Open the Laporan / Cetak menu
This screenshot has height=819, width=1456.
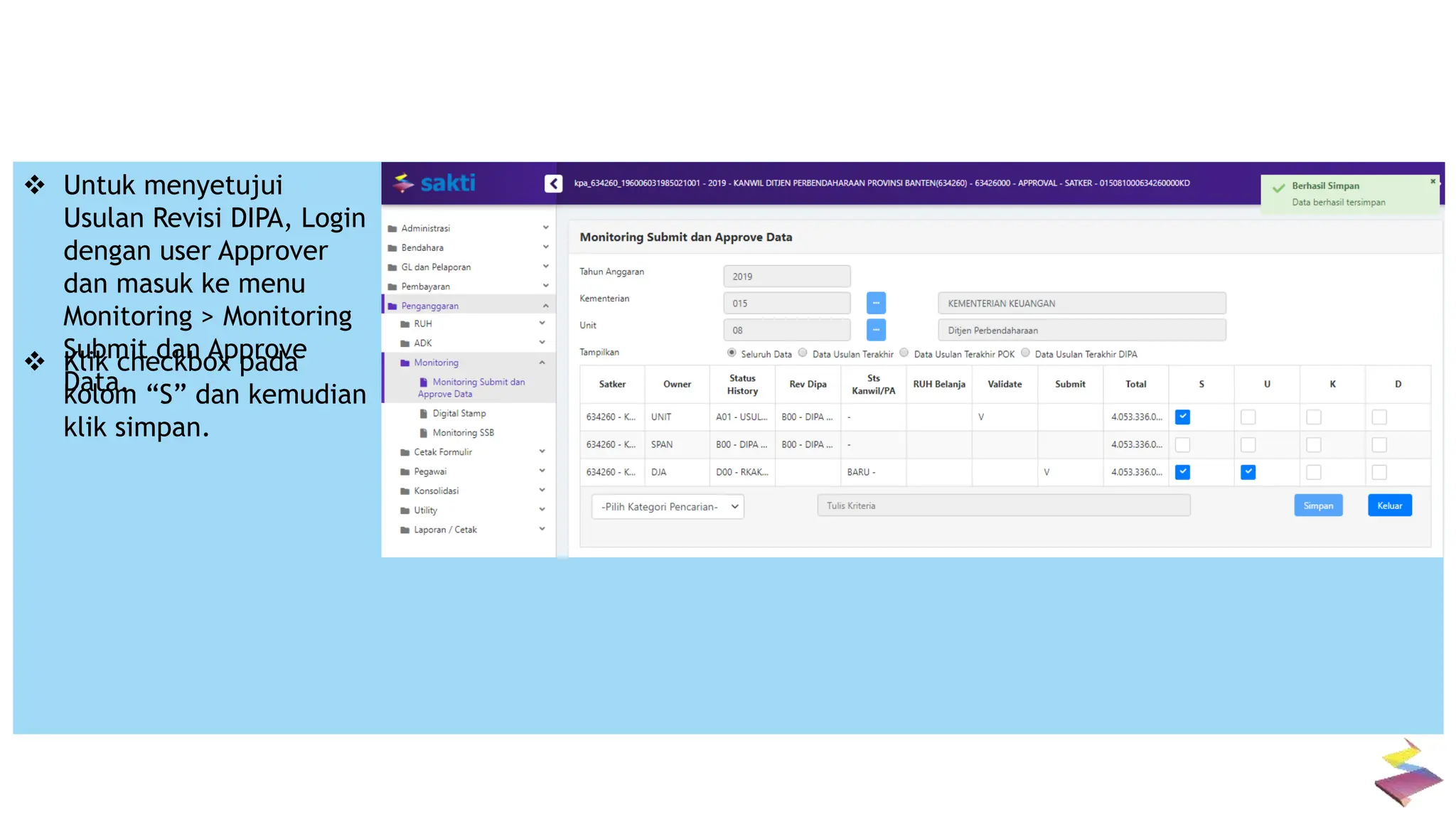[x=445, y=530]
